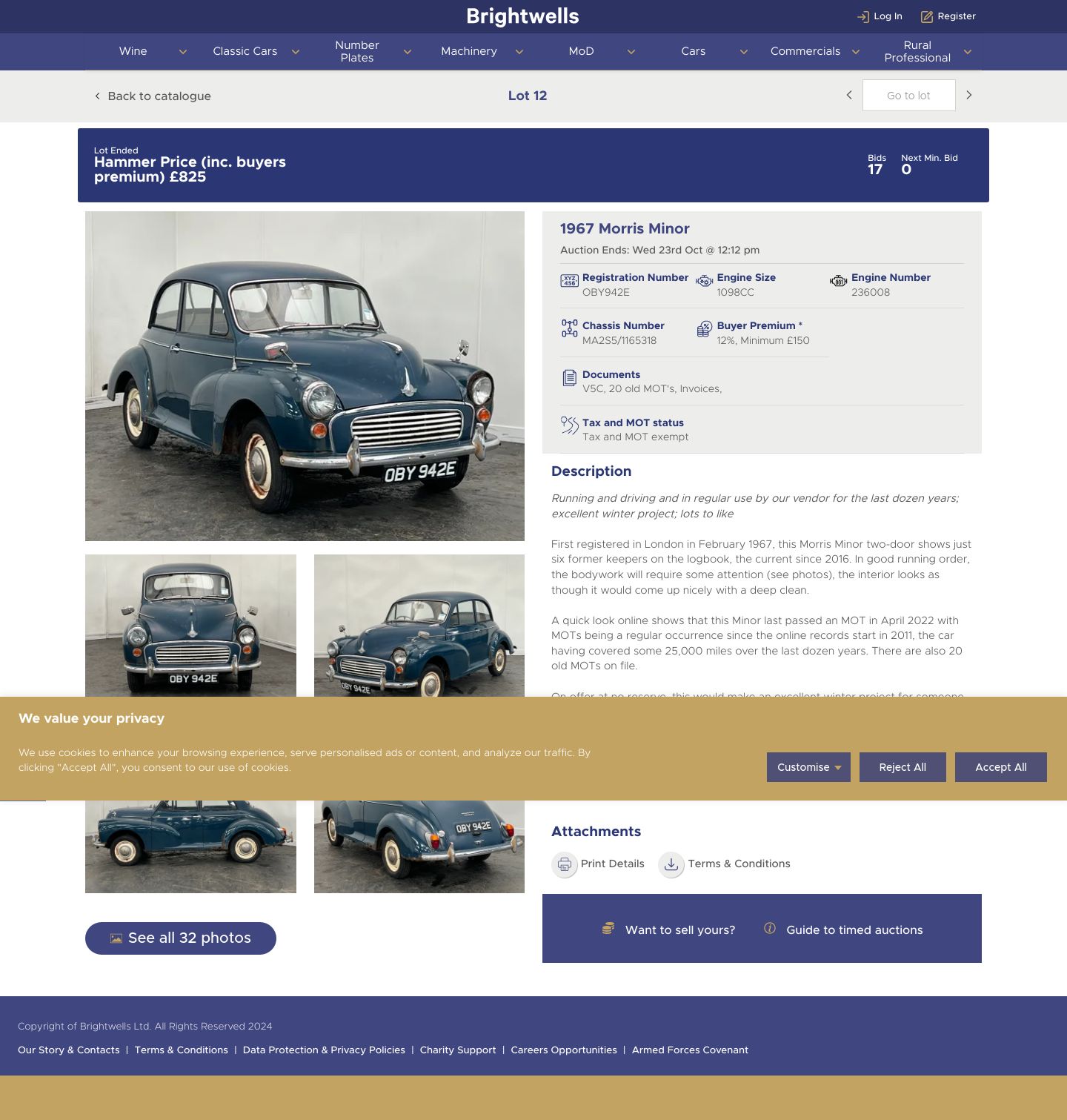Open the rear view car thumbnail
The image size is (1067, 1120).
point(419,846)
